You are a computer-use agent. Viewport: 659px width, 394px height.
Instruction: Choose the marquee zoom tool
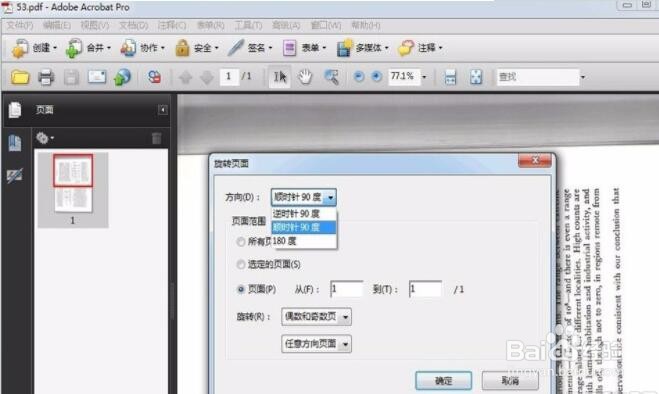pos(331,77)
